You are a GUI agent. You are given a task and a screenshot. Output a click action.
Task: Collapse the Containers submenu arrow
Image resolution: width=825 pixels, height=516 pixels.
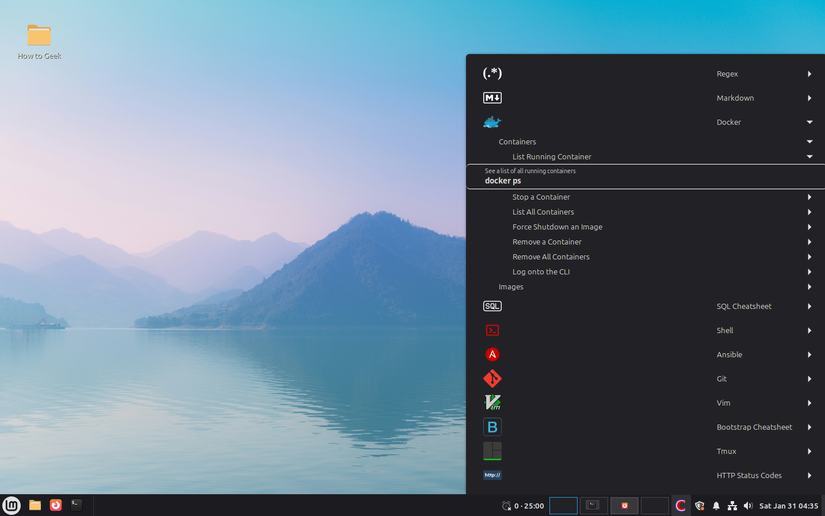coord(809,142)
